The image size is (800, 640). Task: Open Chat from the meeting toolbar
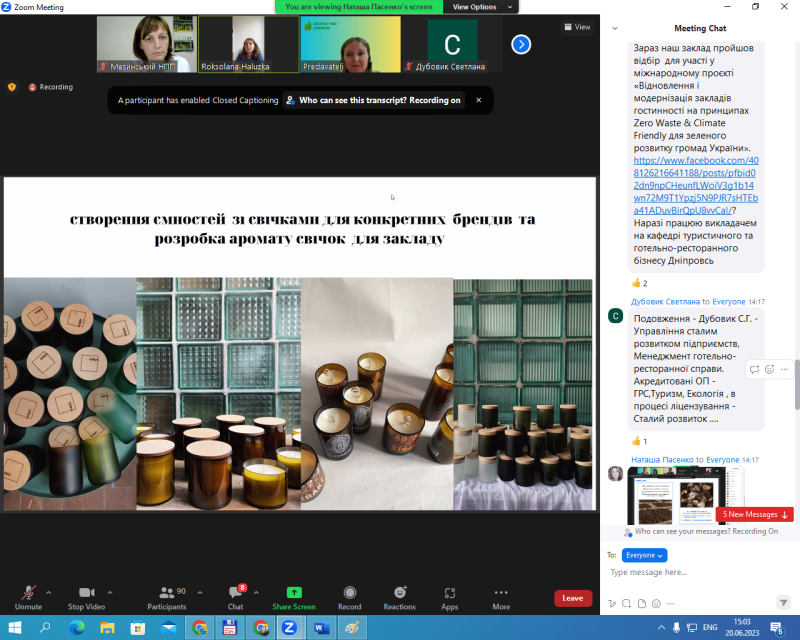point(235,597)
